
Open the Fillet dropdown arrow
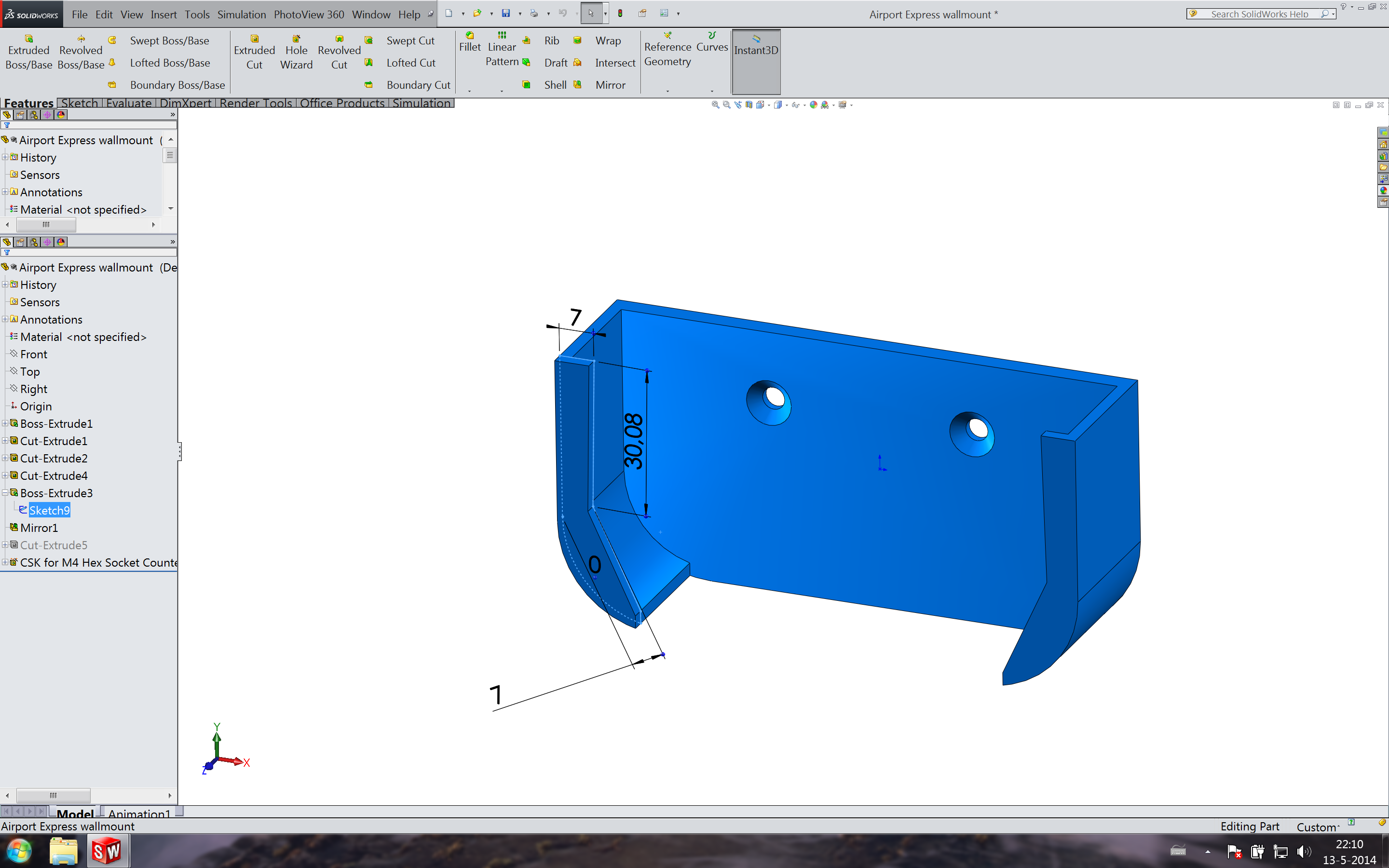click(469, 91)
